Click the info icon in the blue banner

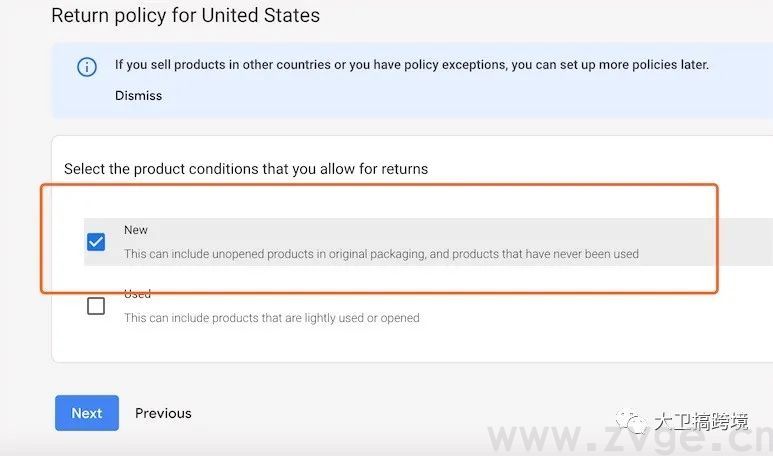pos(87,67)
